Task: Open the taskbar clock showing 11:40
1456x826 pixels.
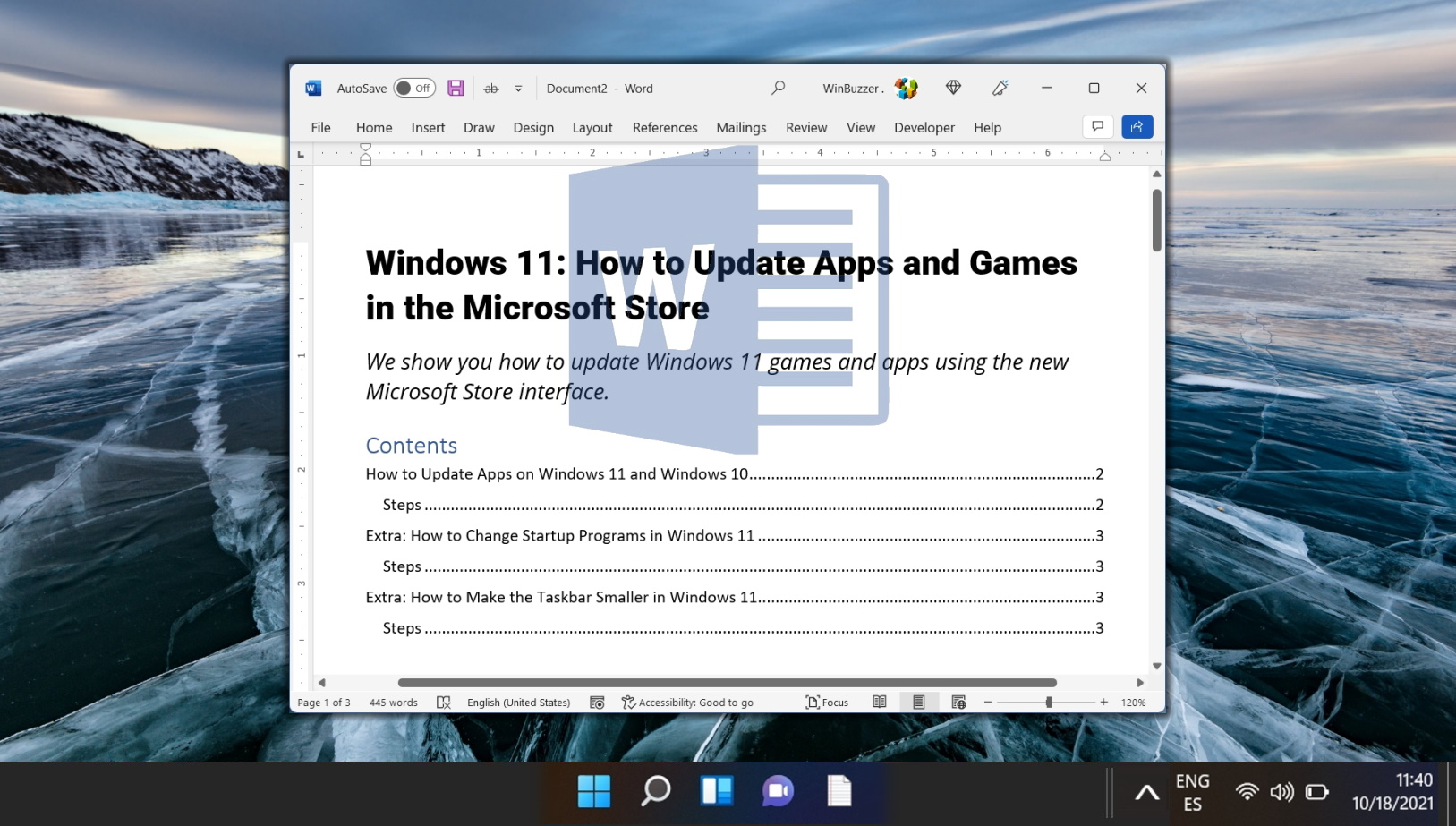Action: [1392, 792]
